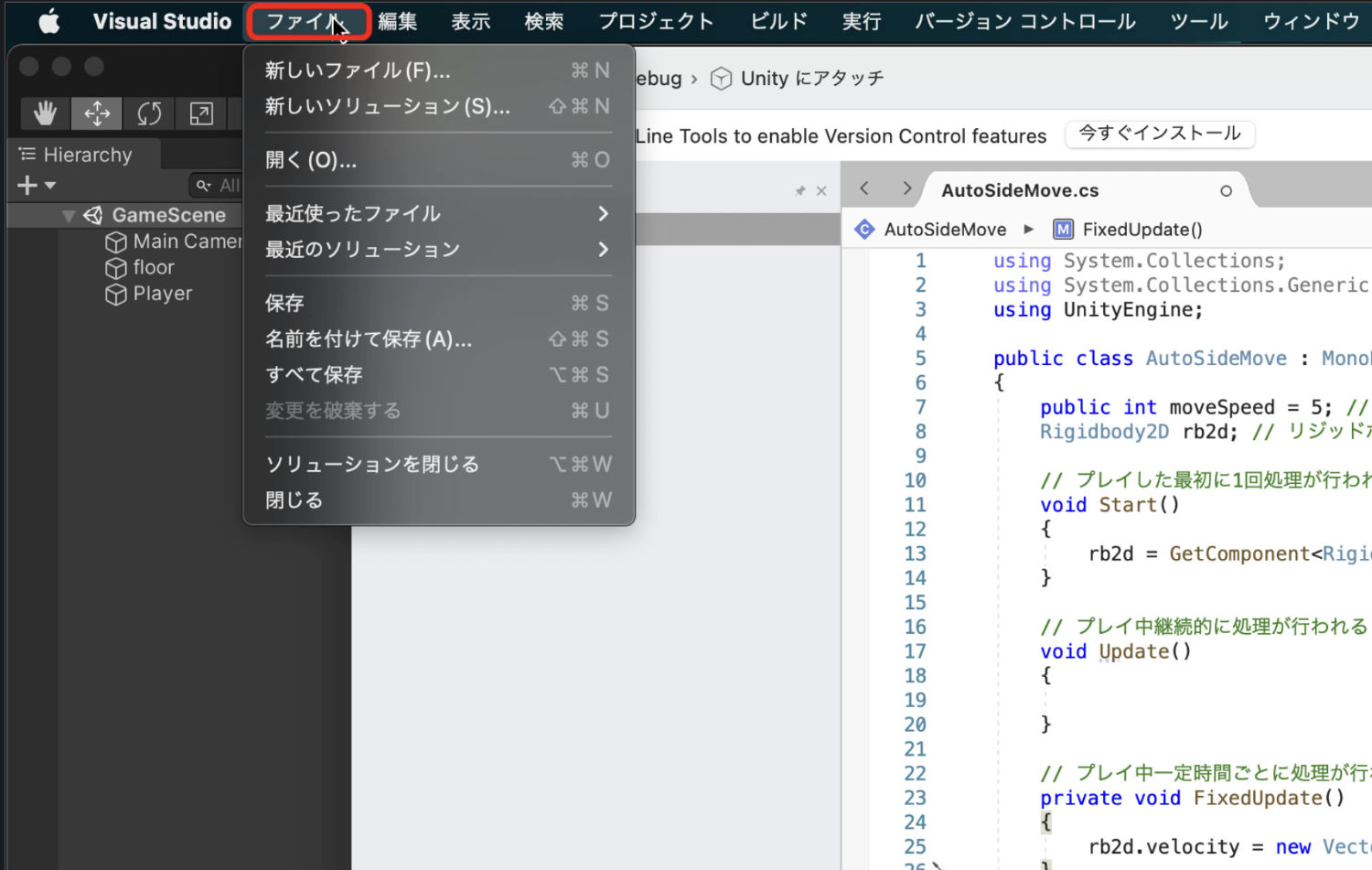Click the moveSpeed variable in code
The height and width of the screenshot is (870, 1372).
[1221, 407]
